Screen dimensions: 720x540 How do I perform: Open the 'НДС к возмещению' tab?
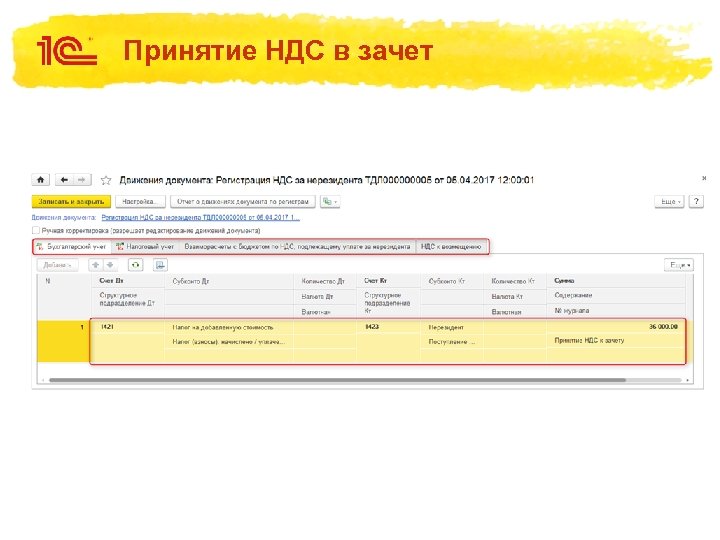point(451,247)
